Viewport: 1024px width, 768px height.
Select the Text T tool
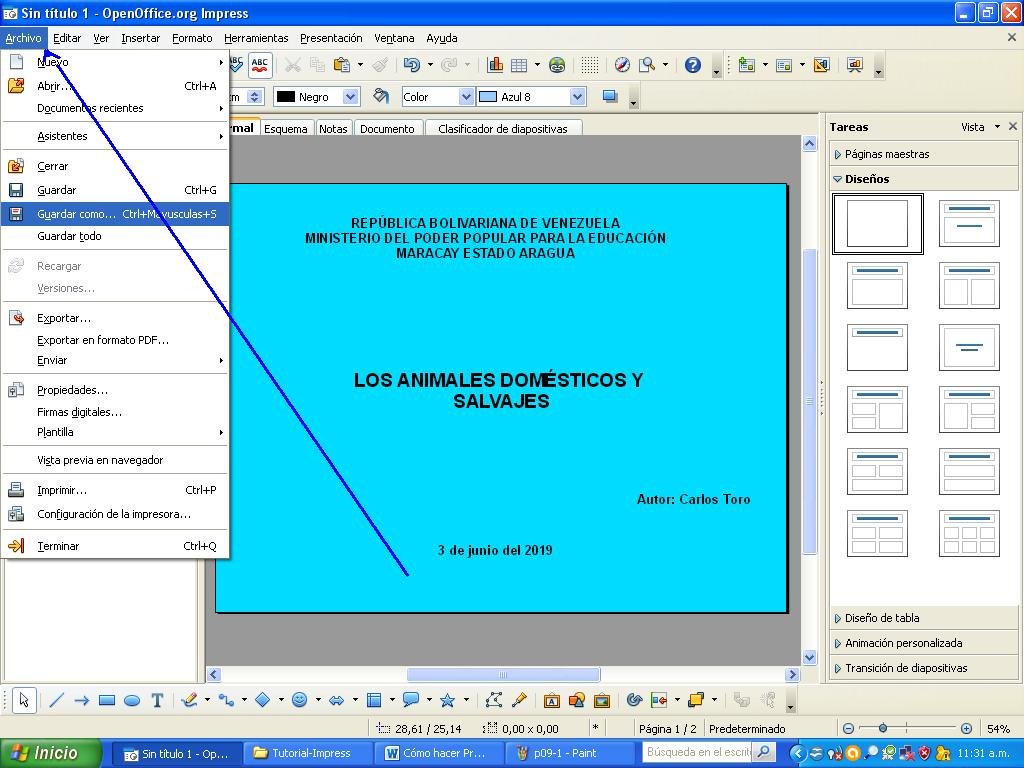(157, 700)
